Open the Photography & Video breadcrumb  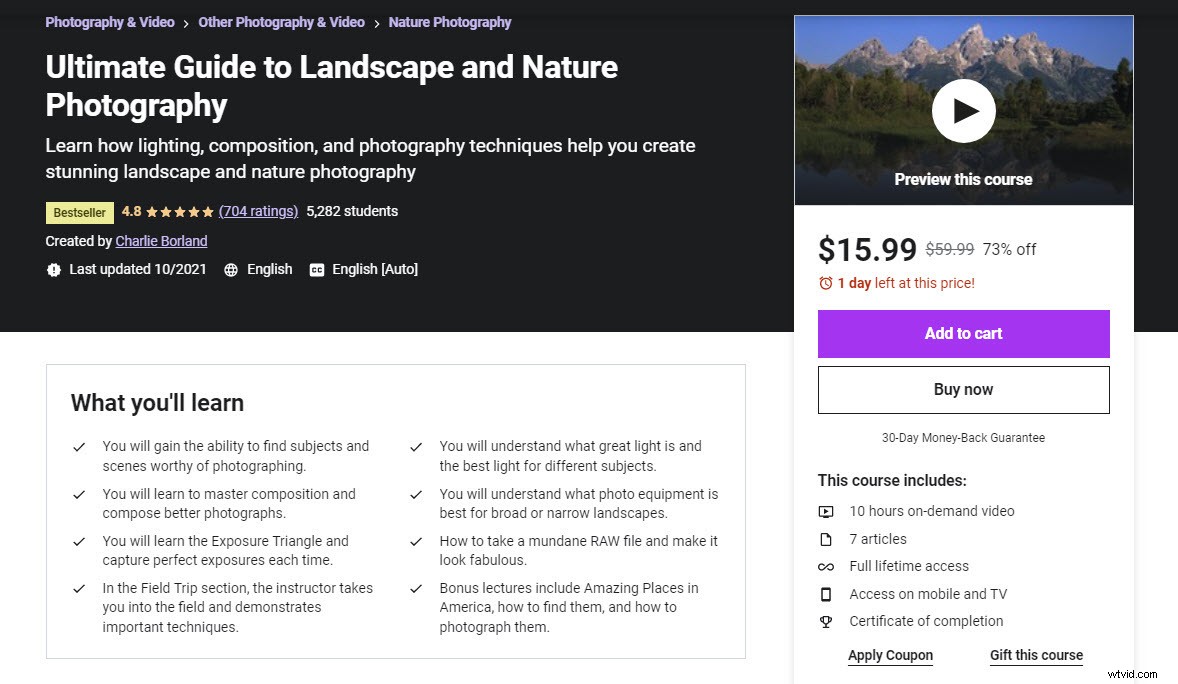[x=110, y=22]
